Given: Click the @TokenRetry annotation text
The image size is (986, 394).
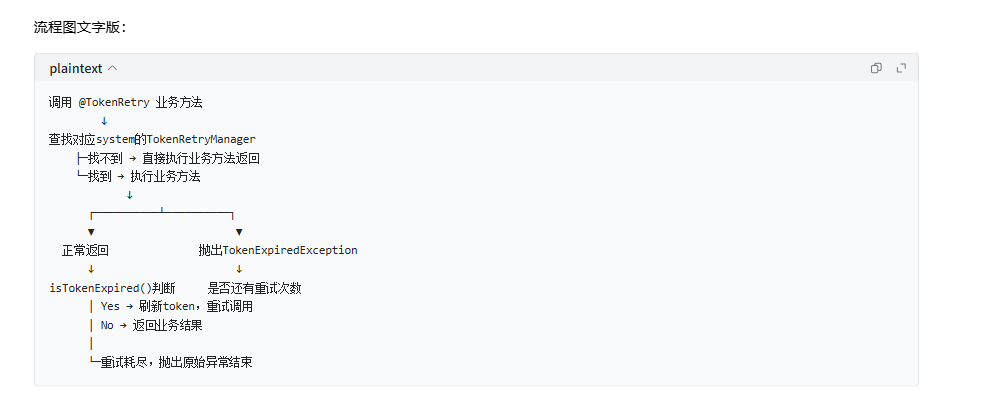Looking at the screenshot, I should 114,102.
